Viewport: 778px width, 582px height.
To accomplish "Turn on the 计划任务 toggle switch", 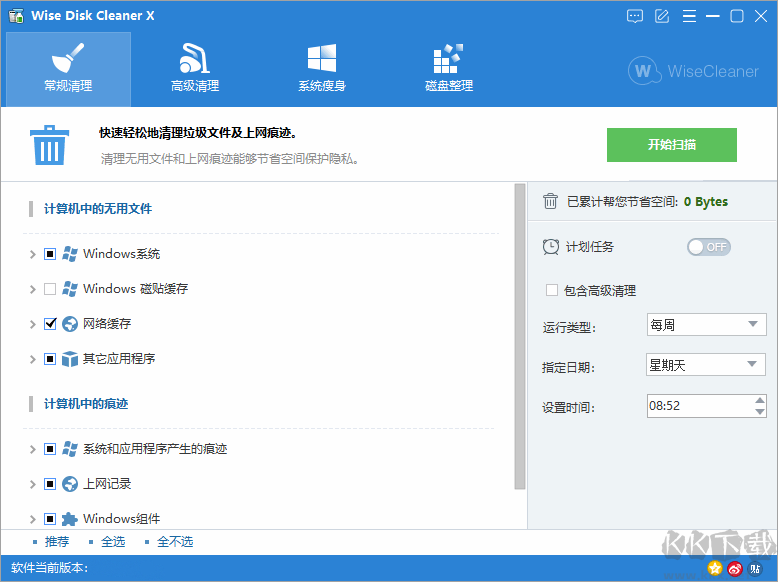I will (x=708, y=247).
